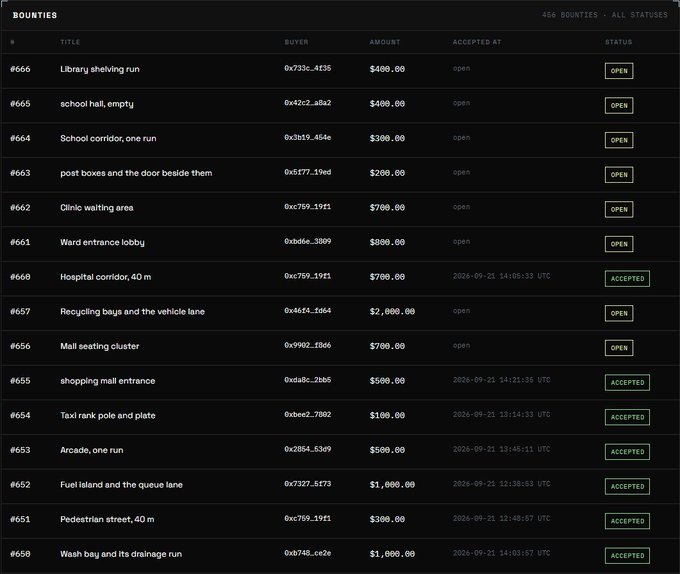Click buyer address 0x5f77…19ed

click(x=307, y=172)
